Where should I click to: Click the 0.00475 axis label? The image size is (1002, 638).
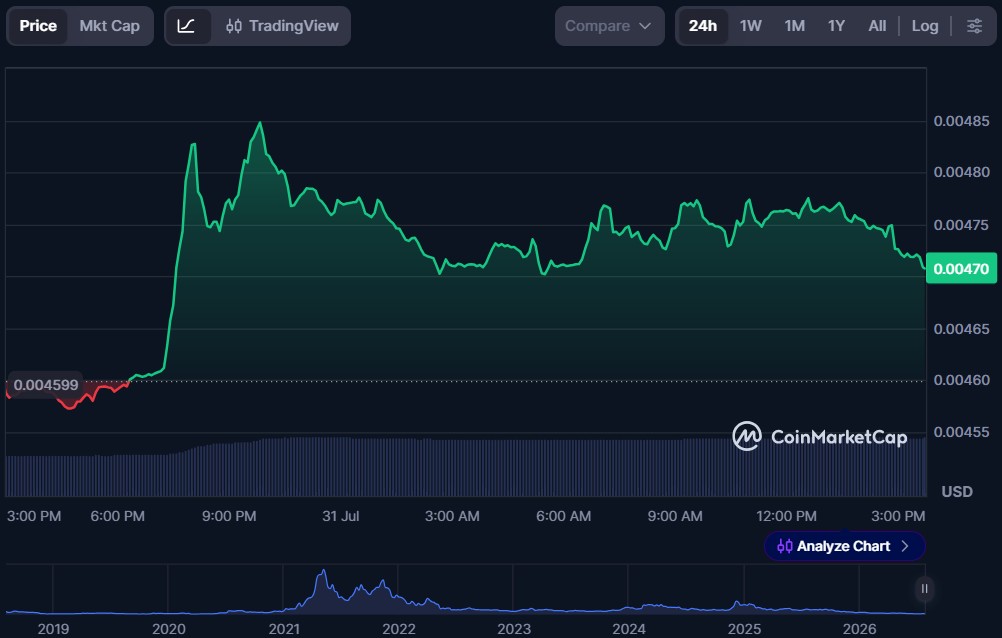(x=961, y=225)
